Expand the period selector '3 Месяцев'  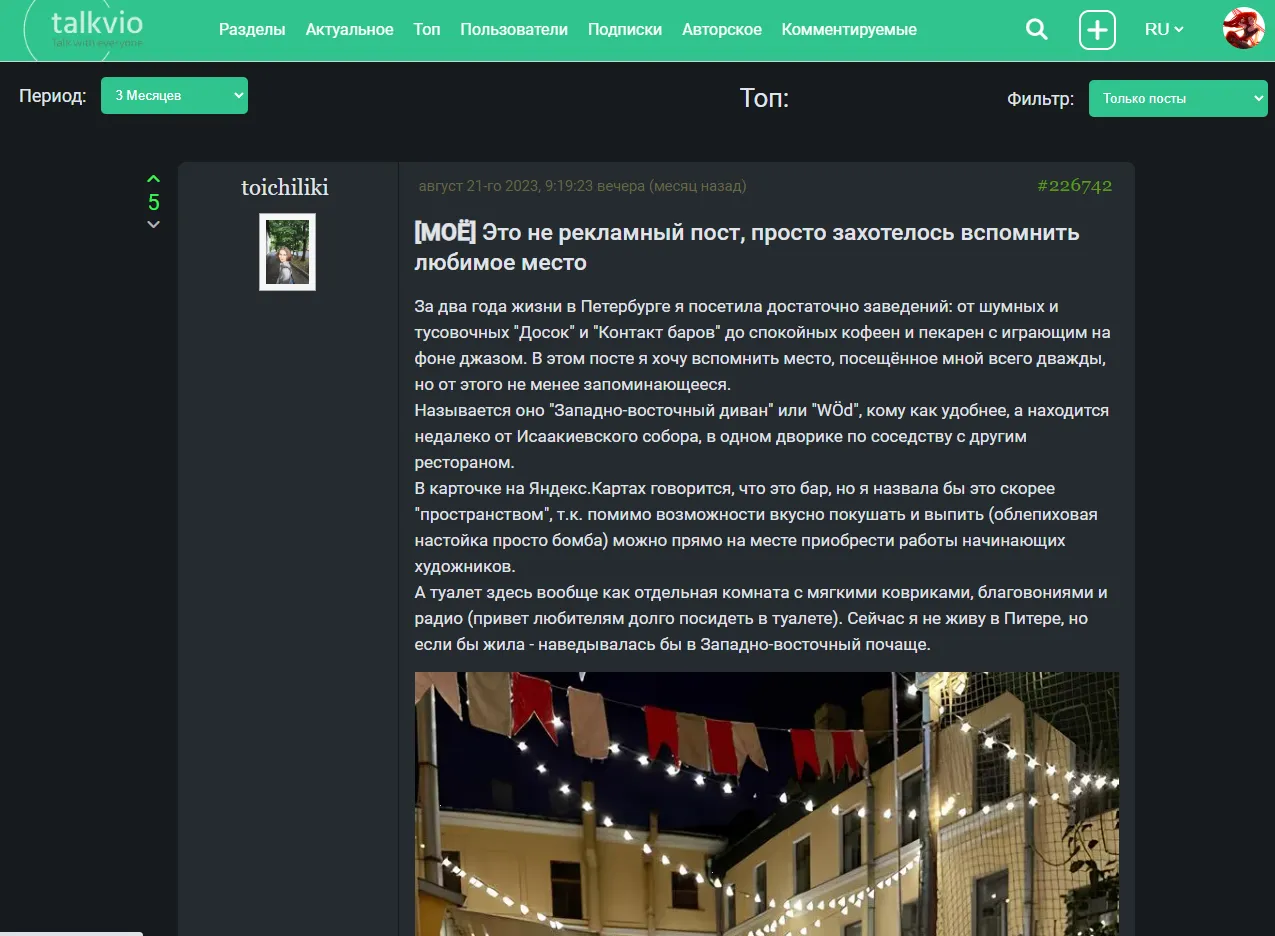tap(174, 96)
